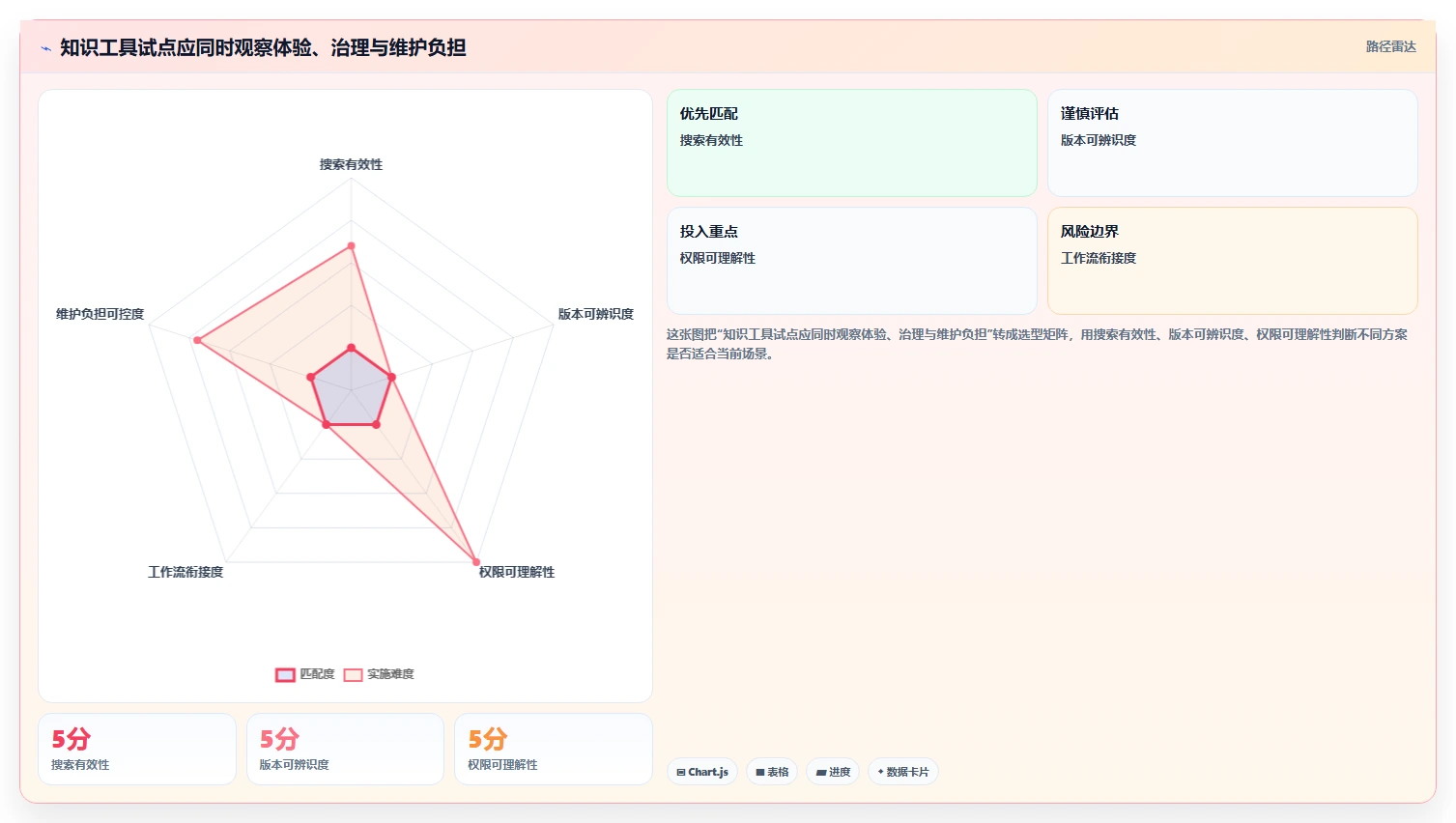Select the 匹配度 point on the 搜索有效性 axis
The width and height of the screenshot is (1456, 823).
click(351, 348)
